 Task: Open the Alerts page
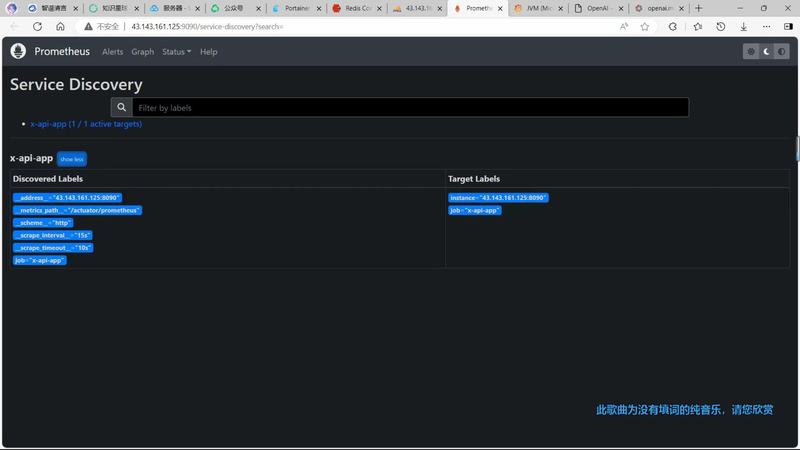112,52
